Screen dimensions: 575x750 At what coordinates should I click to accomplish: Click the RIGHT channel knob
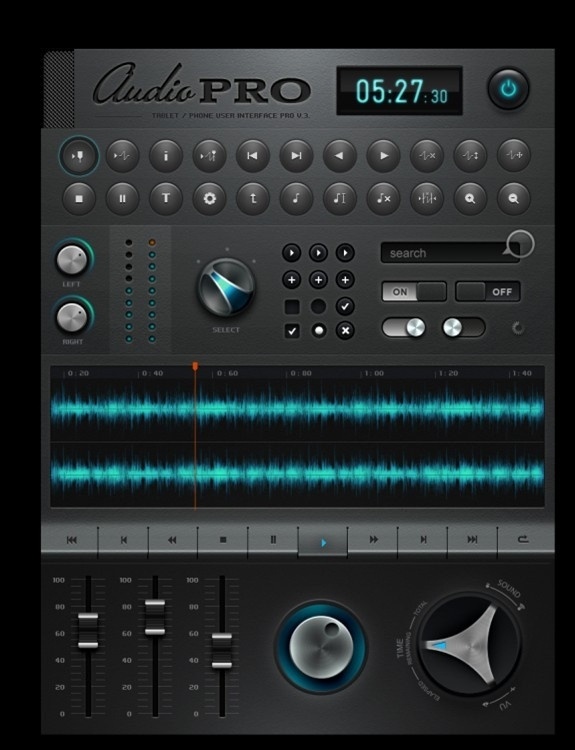[72, 318]
